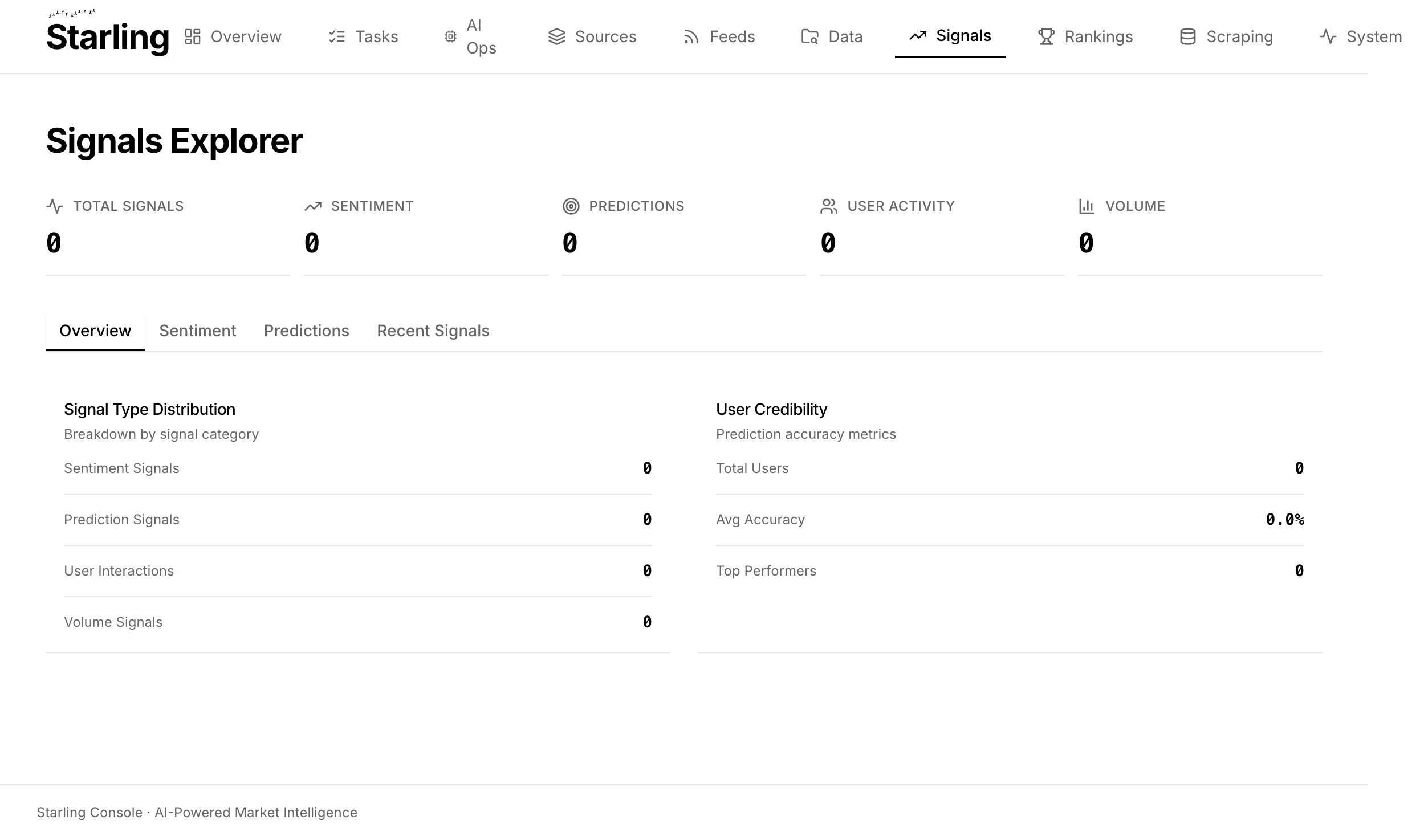
Task: Click the Avg Accuracy value
Action: tap(1285, 519)
